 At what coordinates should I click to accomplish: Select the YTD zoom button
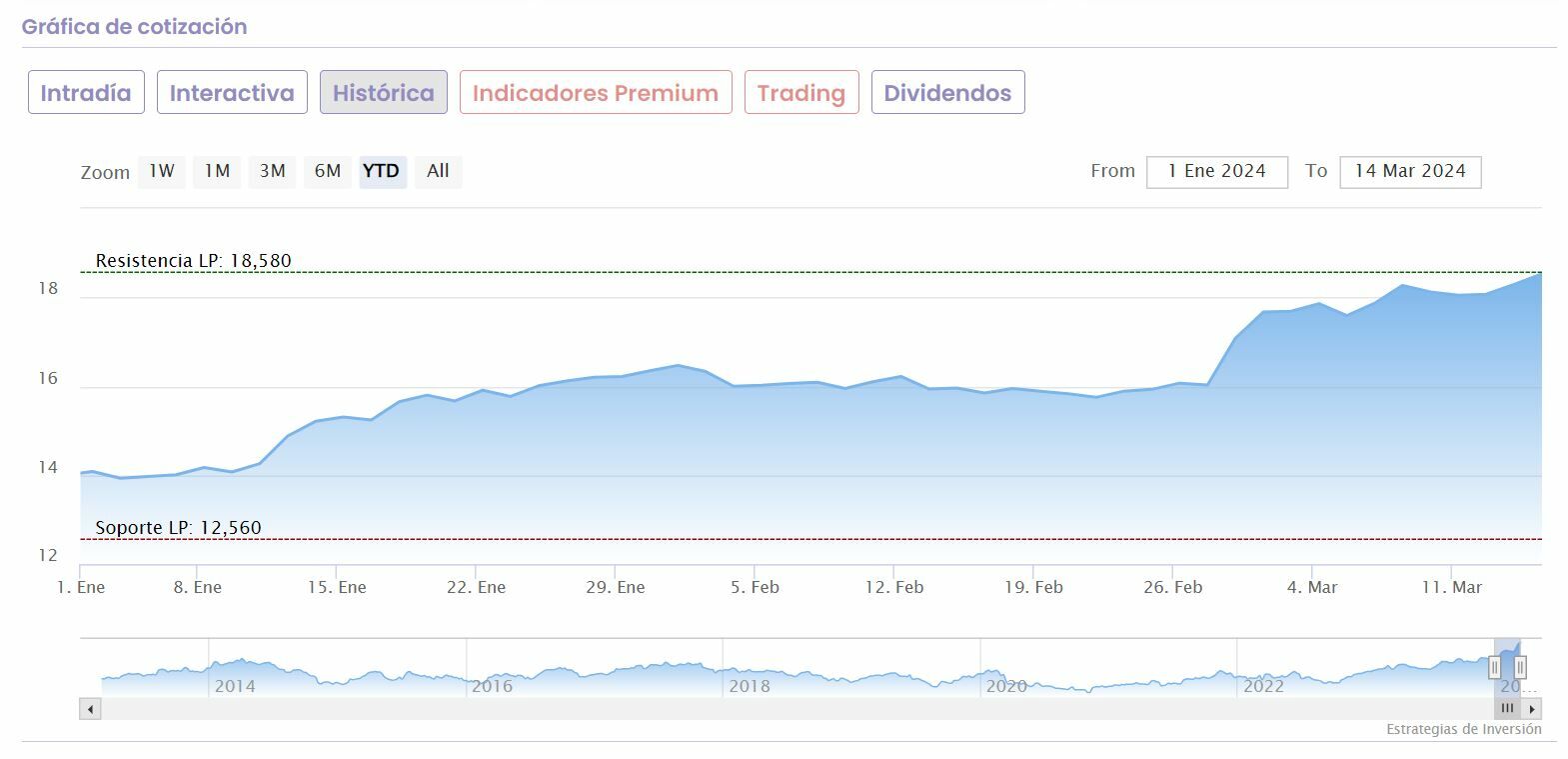pyautogui.click(x=382, y=171)
